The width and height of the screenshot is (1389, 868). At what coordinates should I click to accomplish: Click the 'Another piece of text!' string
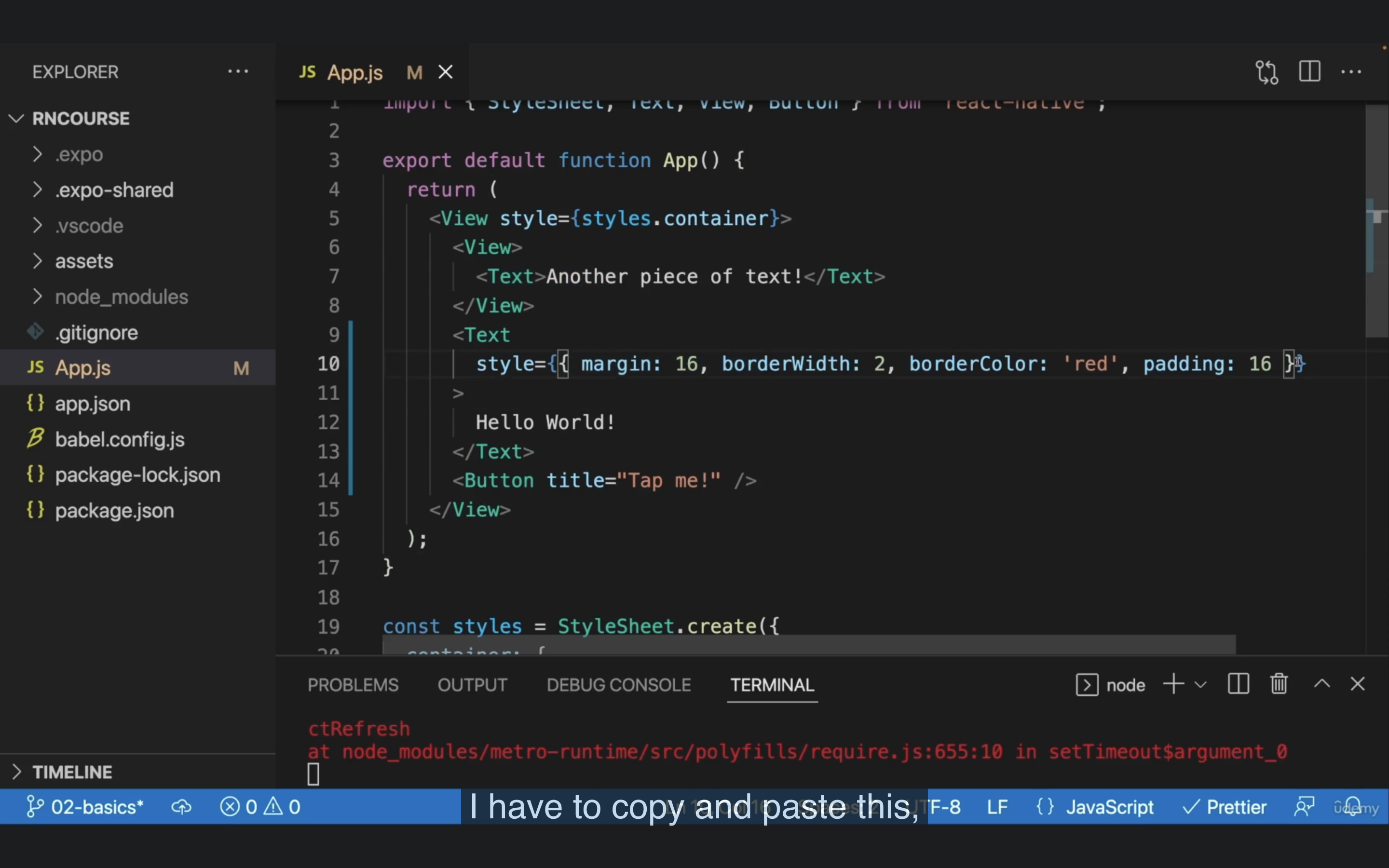[674, 277]
